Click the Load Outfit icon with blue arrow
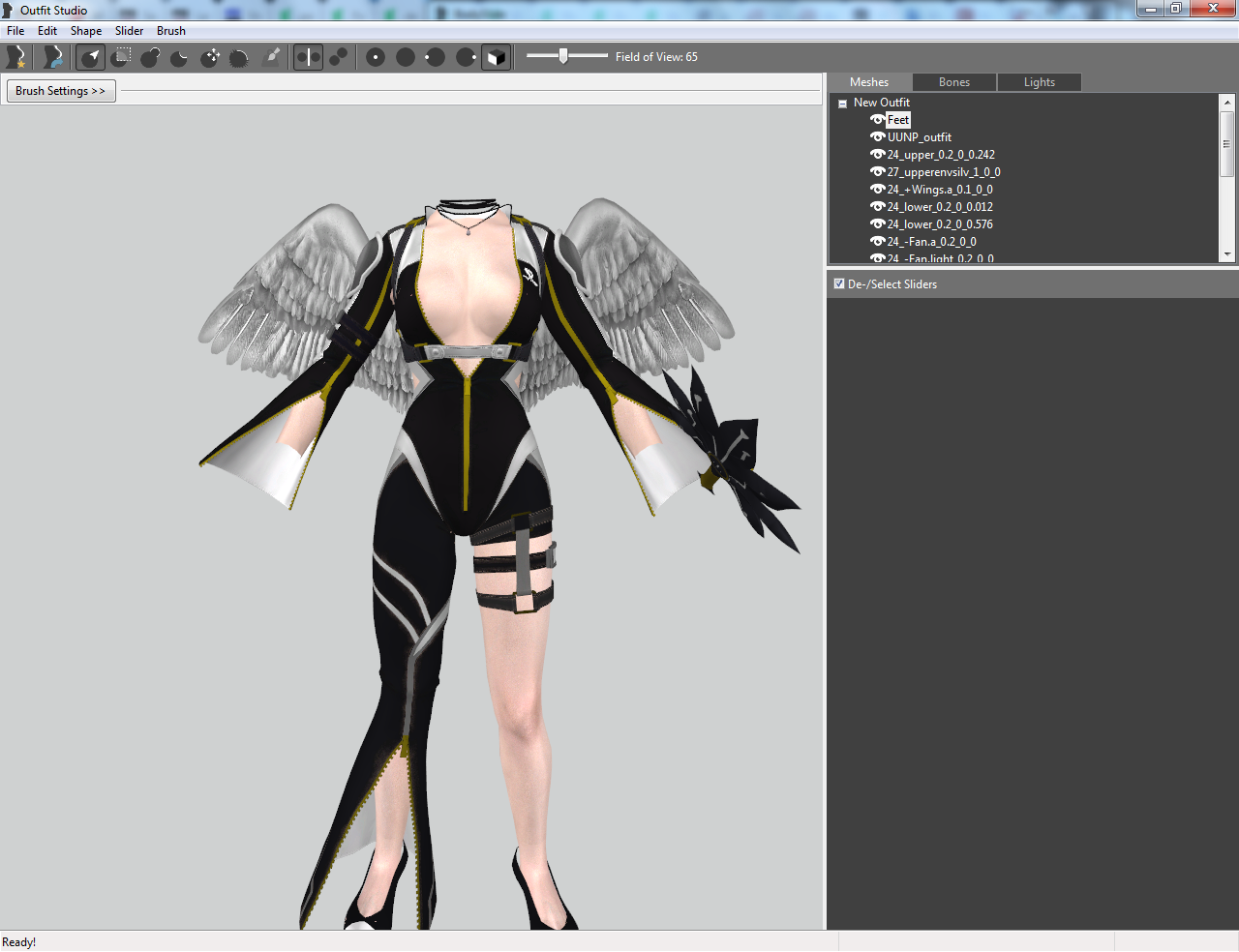This screenshot has height=952, width=1239. [53, 57]
